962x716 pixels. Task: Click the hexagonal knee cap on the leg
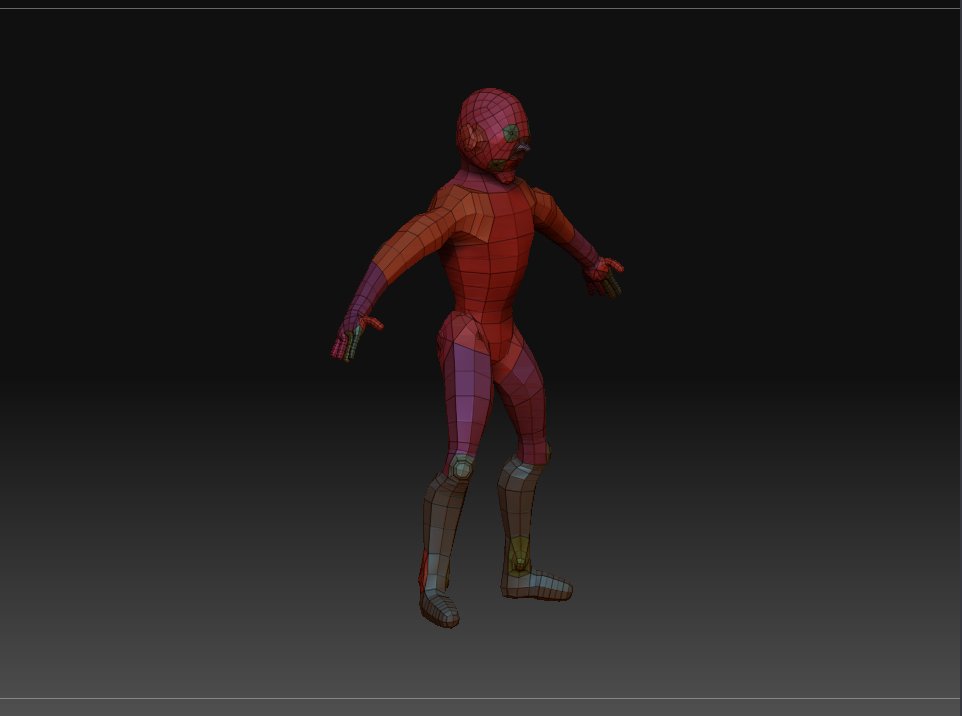coord(460,468)
